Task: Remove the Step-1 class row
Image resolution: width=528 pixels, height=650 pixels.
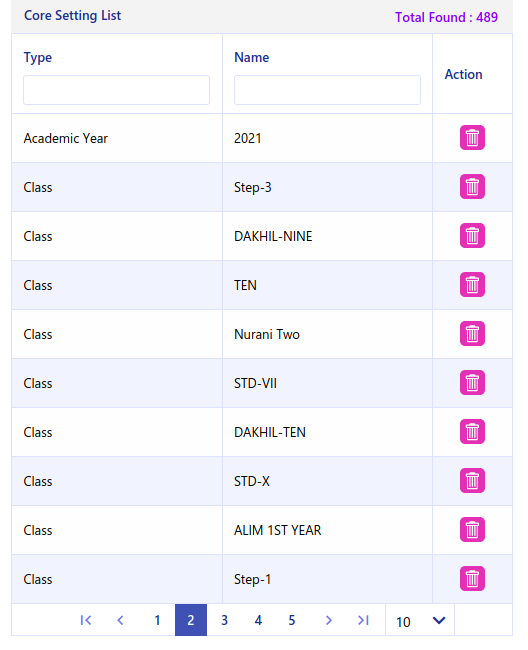Action: pyautogui.click(x=472, y=578)
